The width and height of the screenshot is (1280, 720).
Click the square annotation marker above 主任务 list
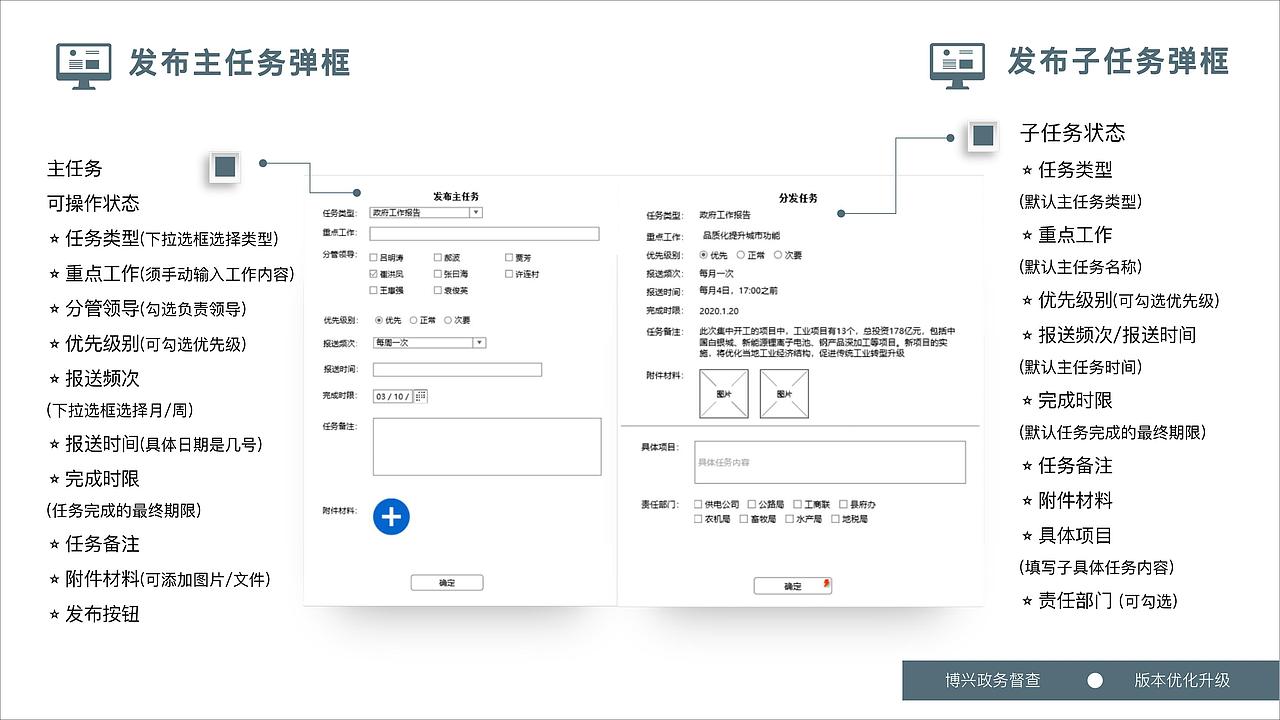pos(222,167)
